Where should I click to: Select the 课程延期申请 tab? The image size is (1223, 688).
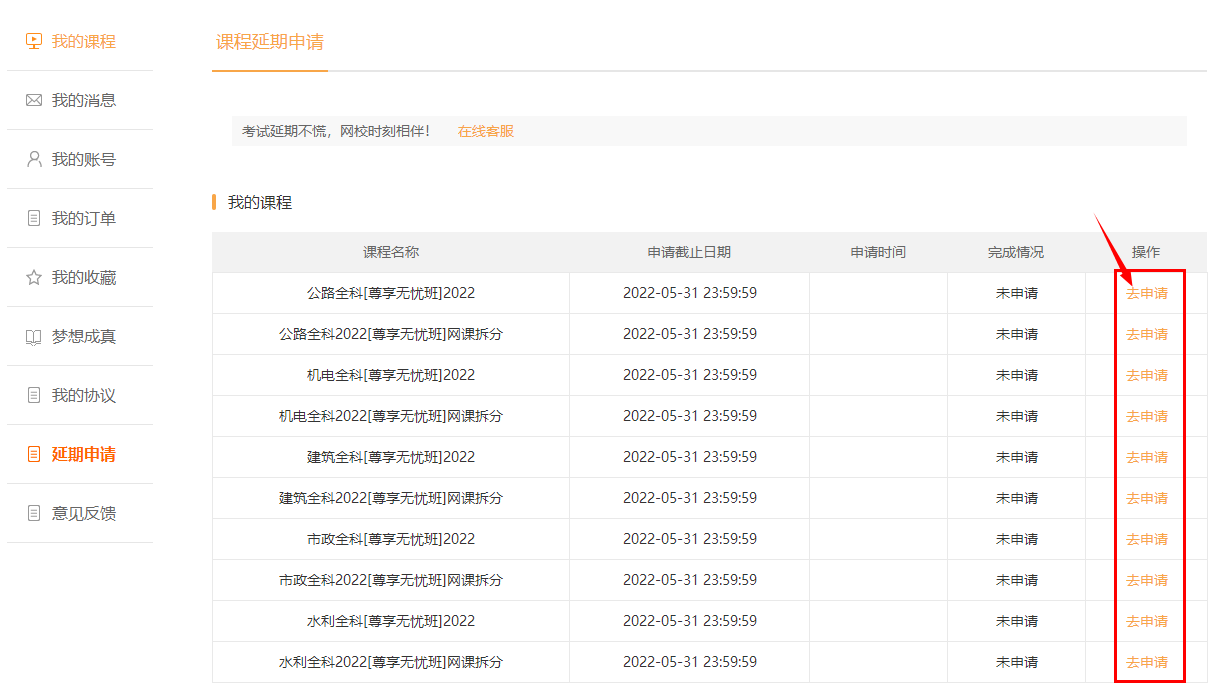click(270, 42)
